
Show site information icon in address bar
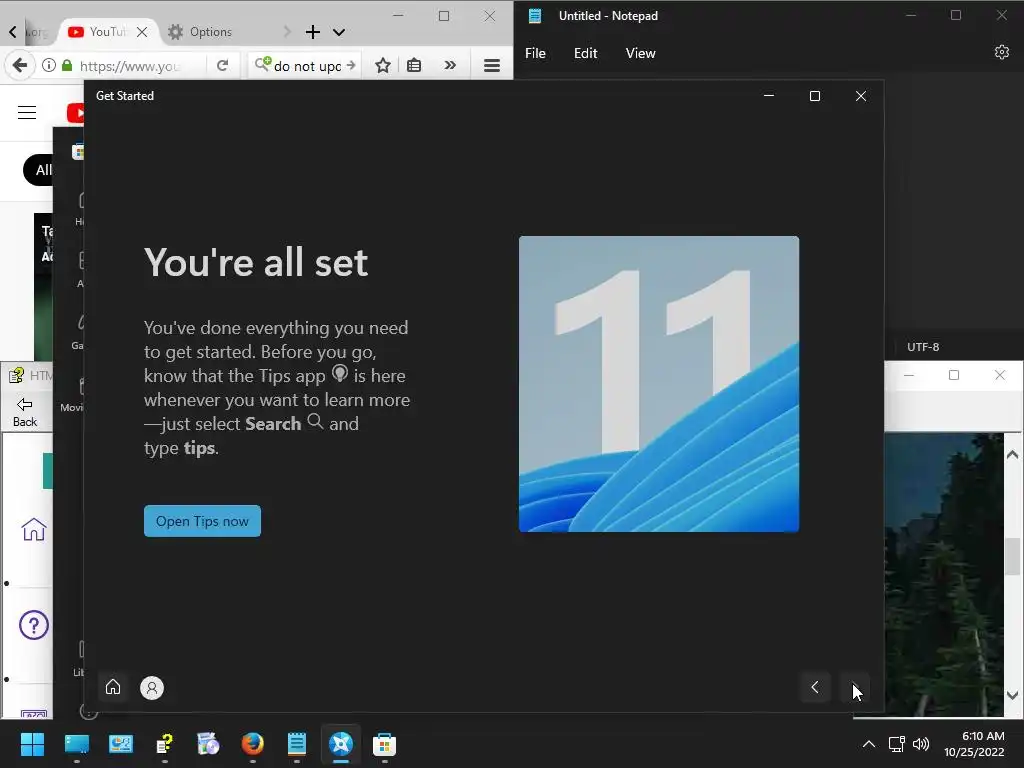pyautogui.click(x=48, y=65)
